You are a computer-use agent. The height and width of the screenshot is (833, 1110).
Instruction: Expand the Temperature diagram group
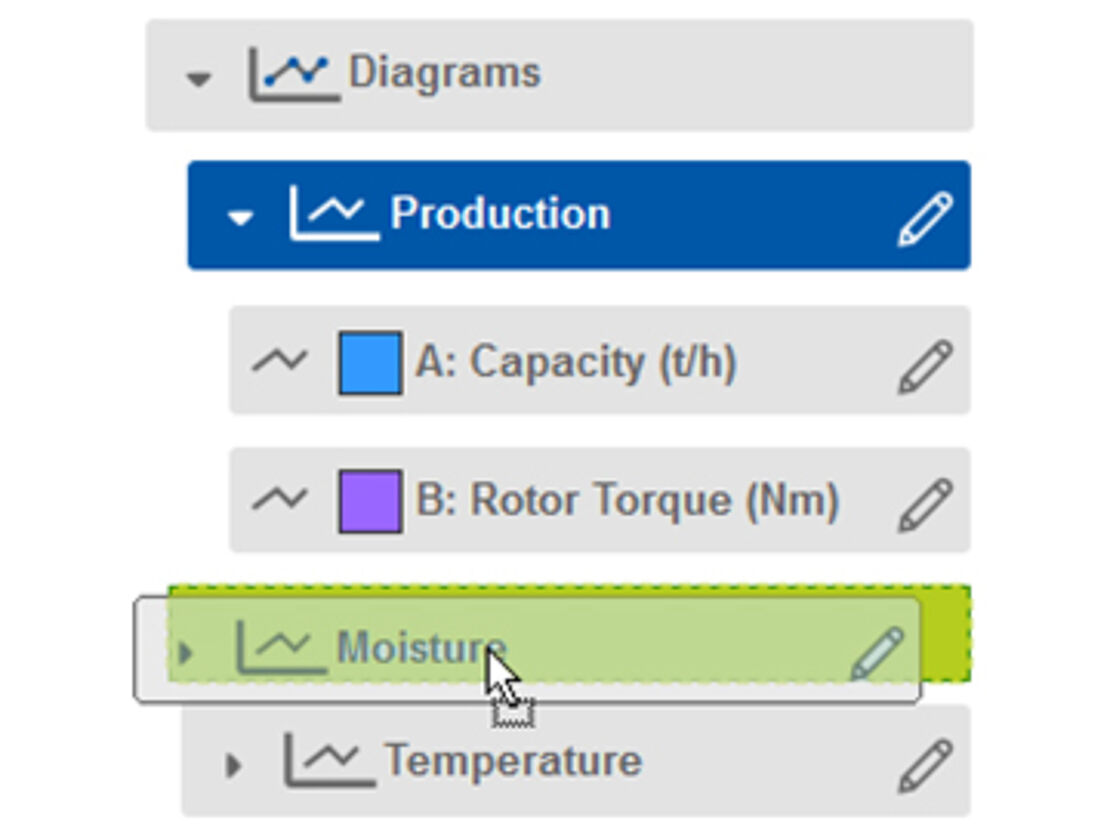[233, 766]
